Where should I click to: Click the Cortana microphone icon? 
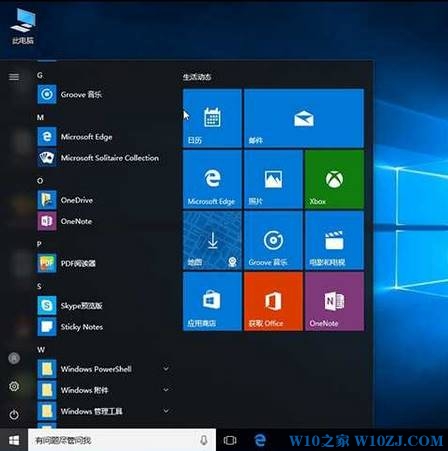pos(204,440)
